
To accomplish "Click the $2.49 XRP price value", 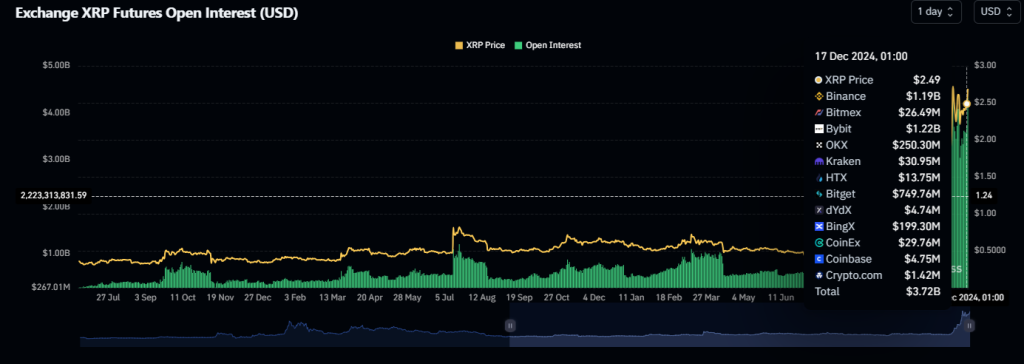I will (x=927, y=80).
